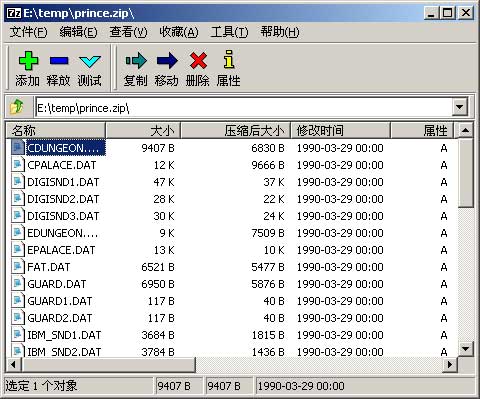
Task: Click the 测试 (Test) archive icon
Action: [x=90, y=61]
